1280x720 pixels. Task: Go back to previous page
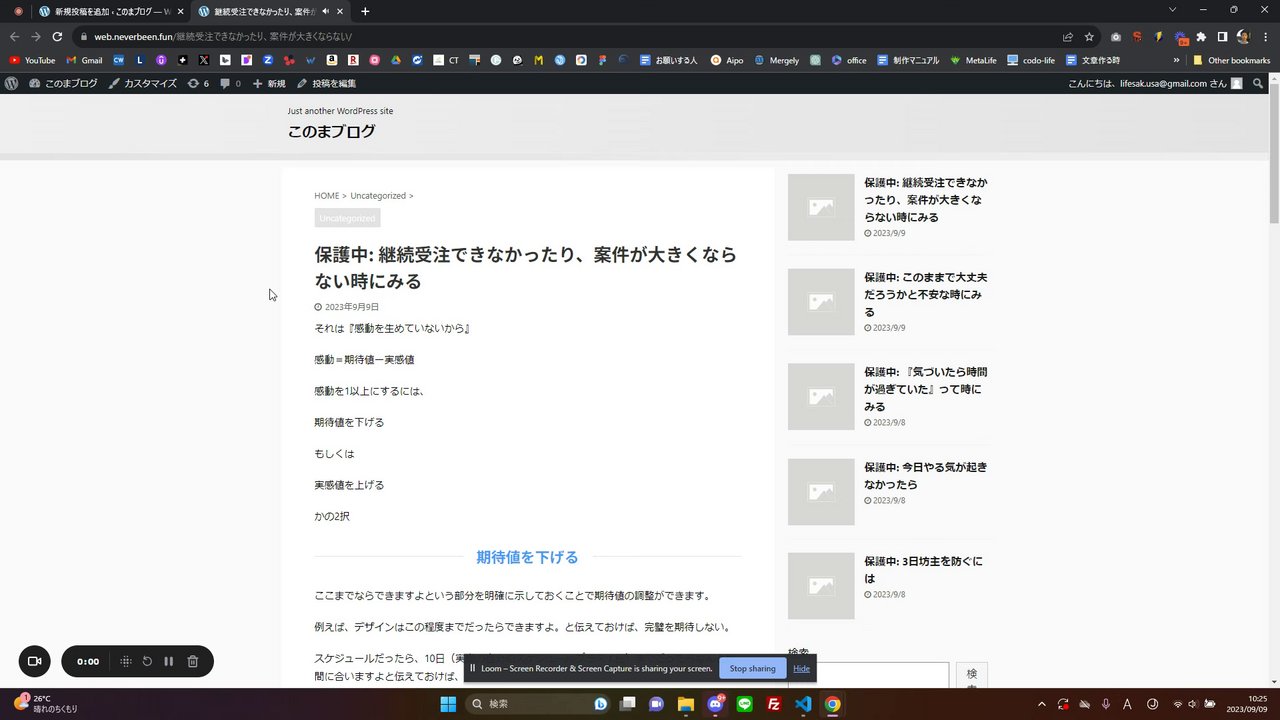(14, 36)
